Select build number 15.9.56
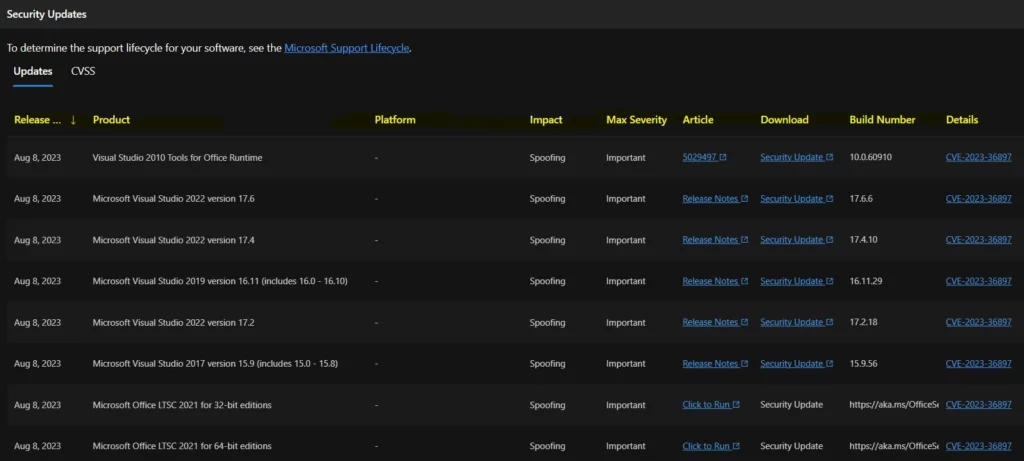 [x=863, y=363]
